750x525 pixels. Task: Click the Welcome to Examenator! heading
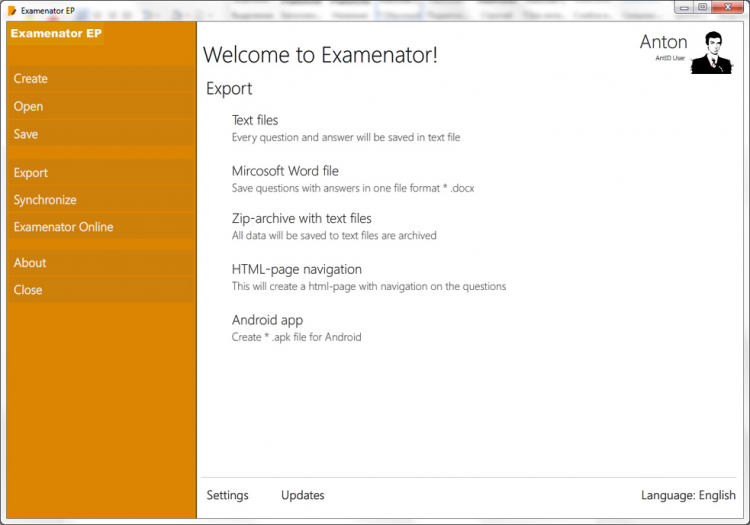pyautogui.click(x=320, y=55)
